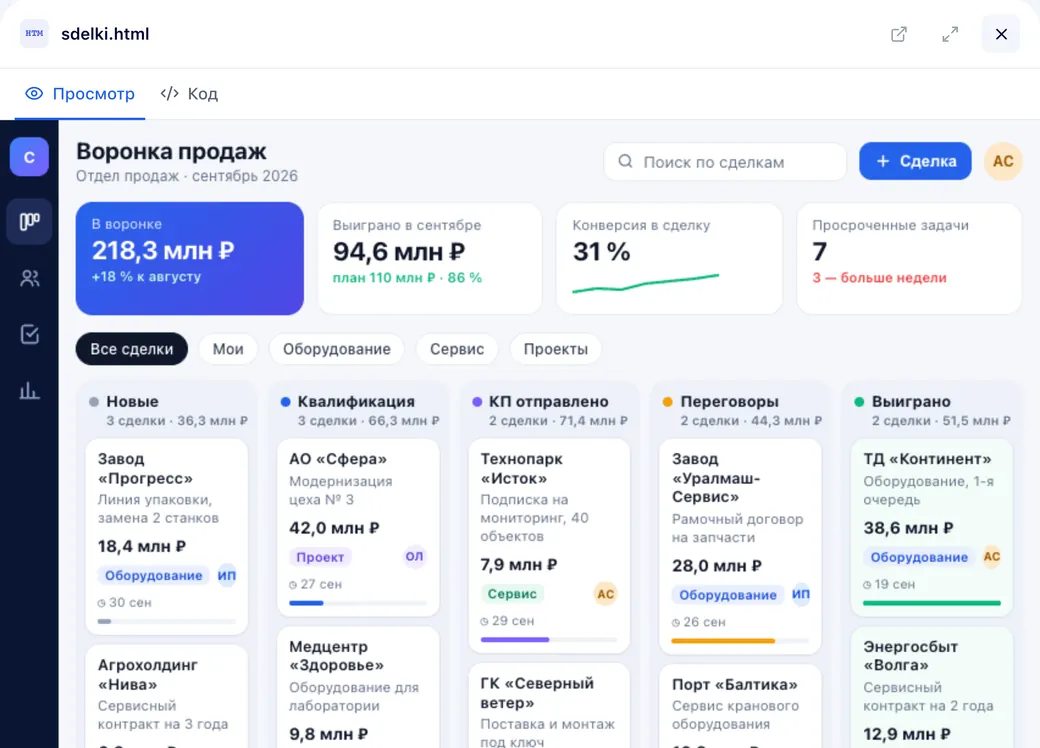Open the Медцентр «Здоровье» deal card
The width and height of the screenshot is (1040, 748).
point(358,688)
